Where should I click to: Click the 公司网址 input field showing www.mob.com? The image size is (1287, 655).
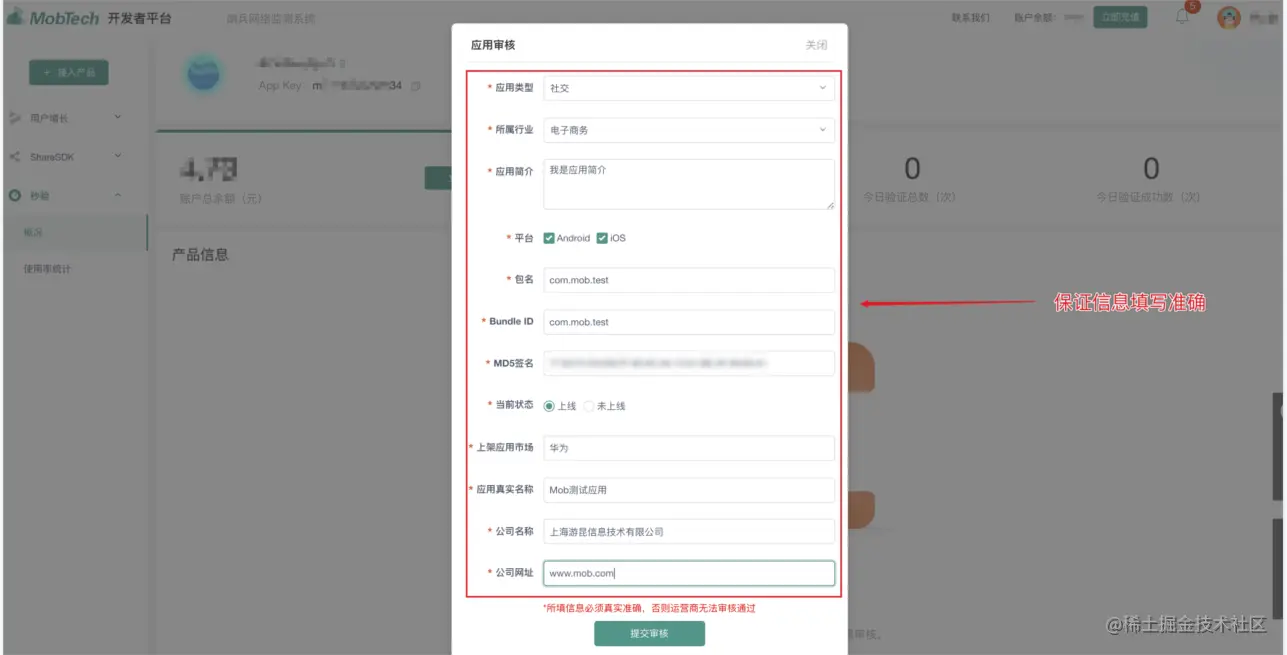coord(688,573)
